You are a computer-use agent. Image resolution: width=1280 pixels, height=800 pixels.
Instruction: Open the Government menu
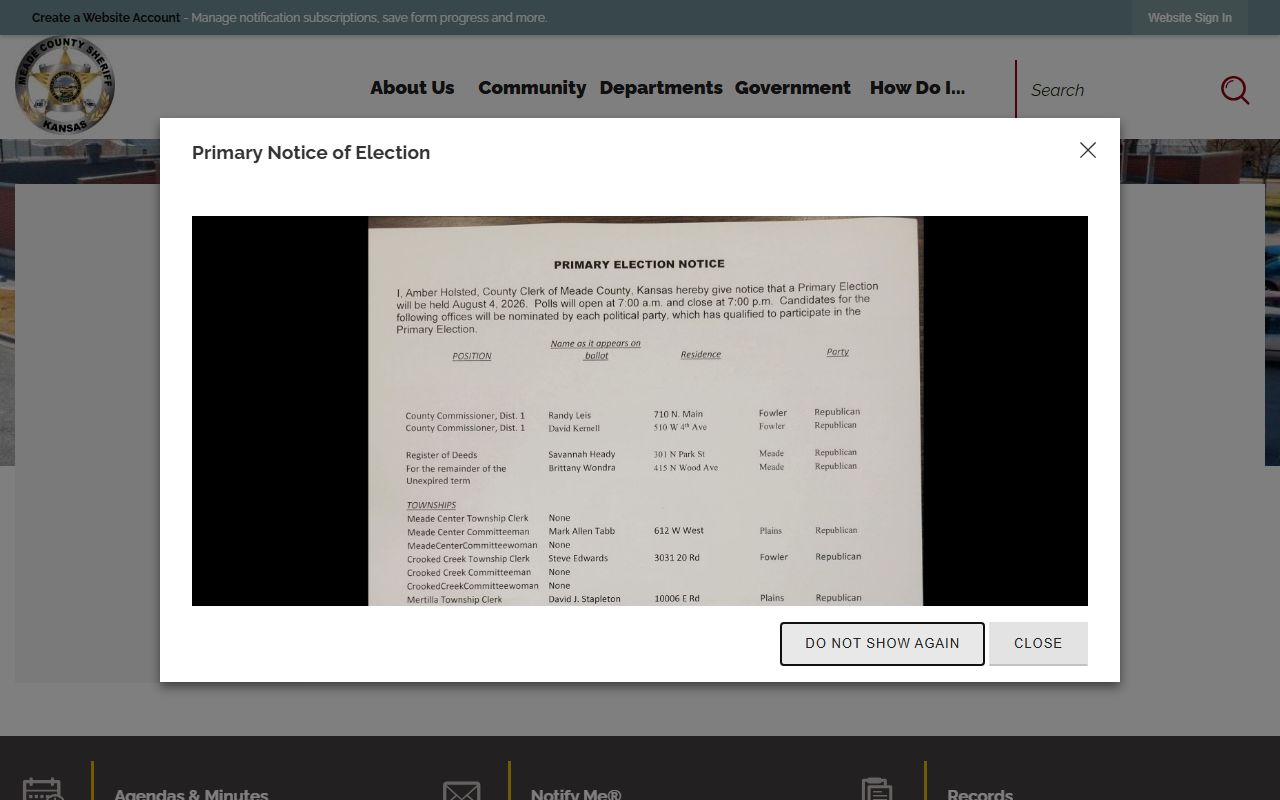[793, 88]
